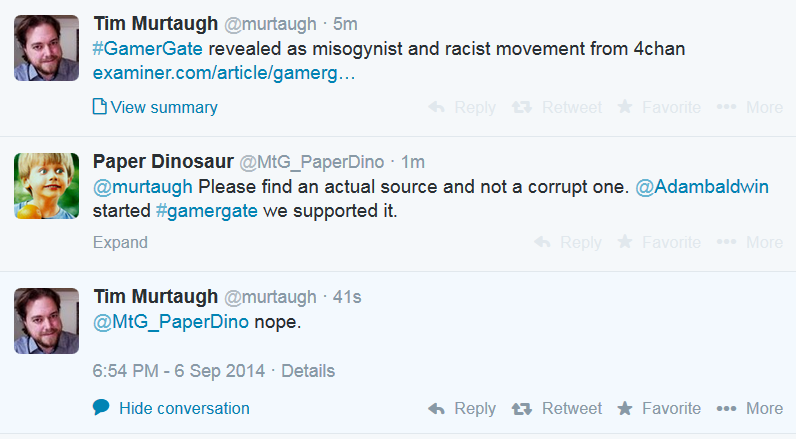Hide conversation speech bubble toggle
This screenshot has width=796, height=439.
(101, 407)
